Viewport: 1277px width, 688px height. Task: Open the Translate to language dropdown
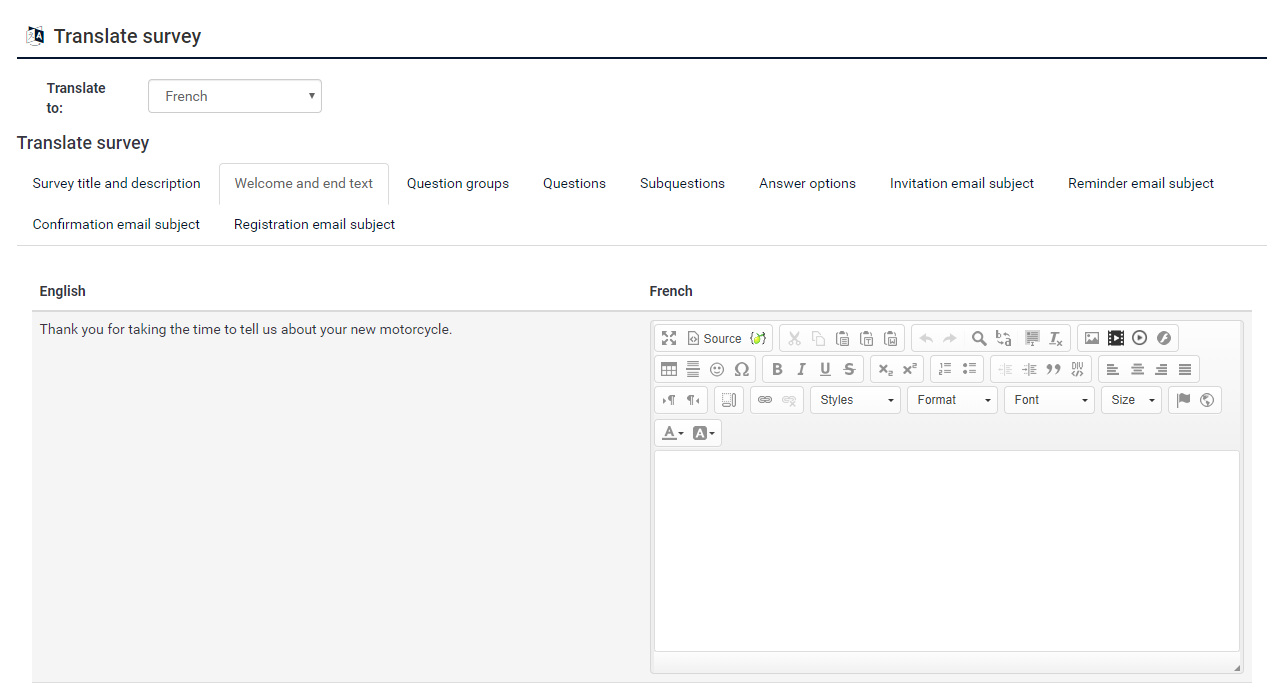click(x=235, y=96)
